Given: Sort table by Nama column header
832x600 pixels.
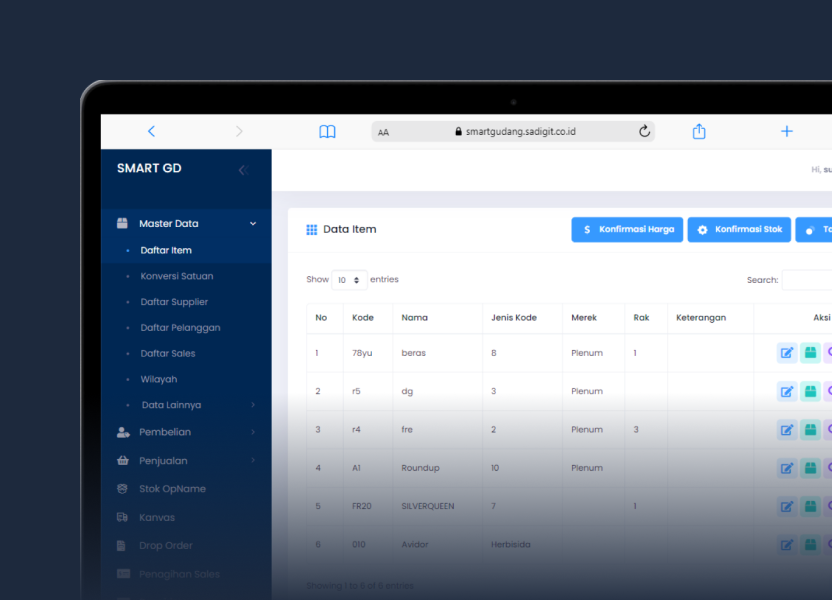Looking at the screenshot, I should [x=414, y=318].
